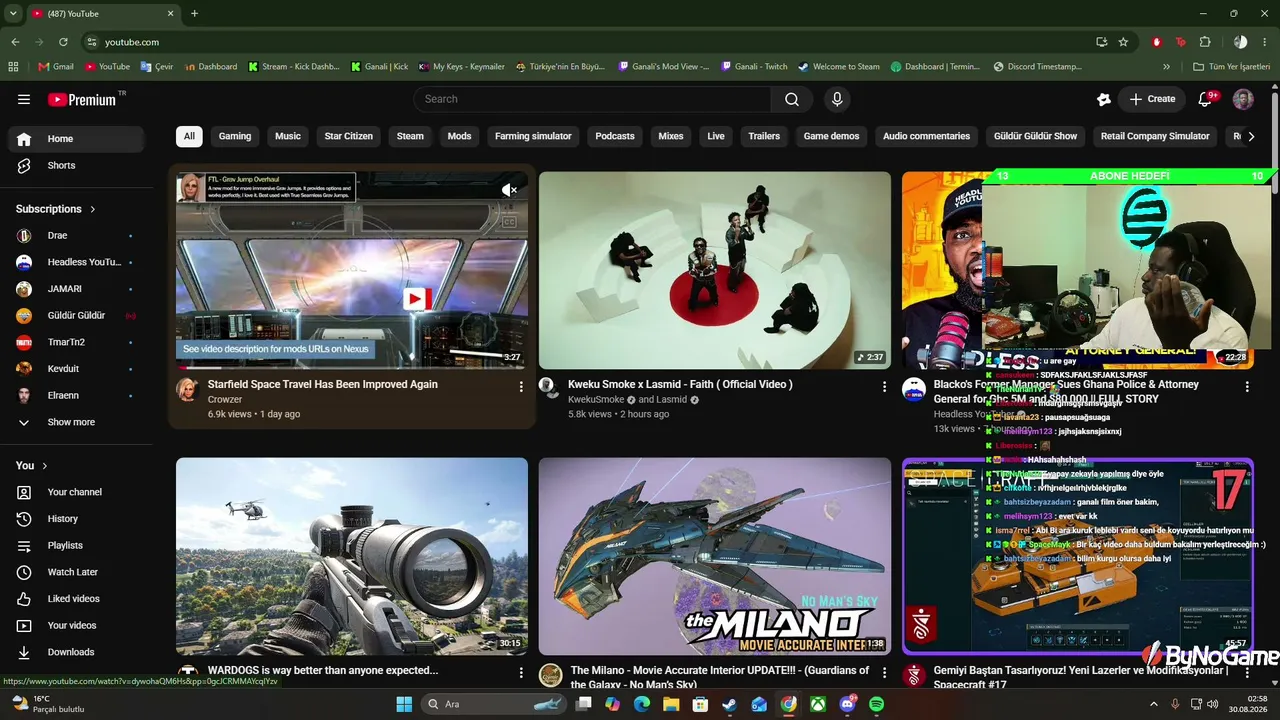Screen dimensions: 1280x720
Task: Select the Podcasts filter chip
Action: click(x=615, y=136)
